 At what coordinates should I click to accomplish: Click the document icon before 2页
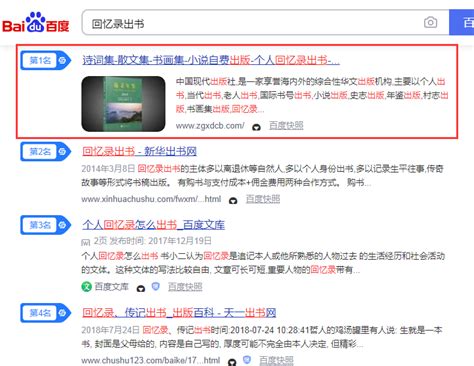(85, 242)
